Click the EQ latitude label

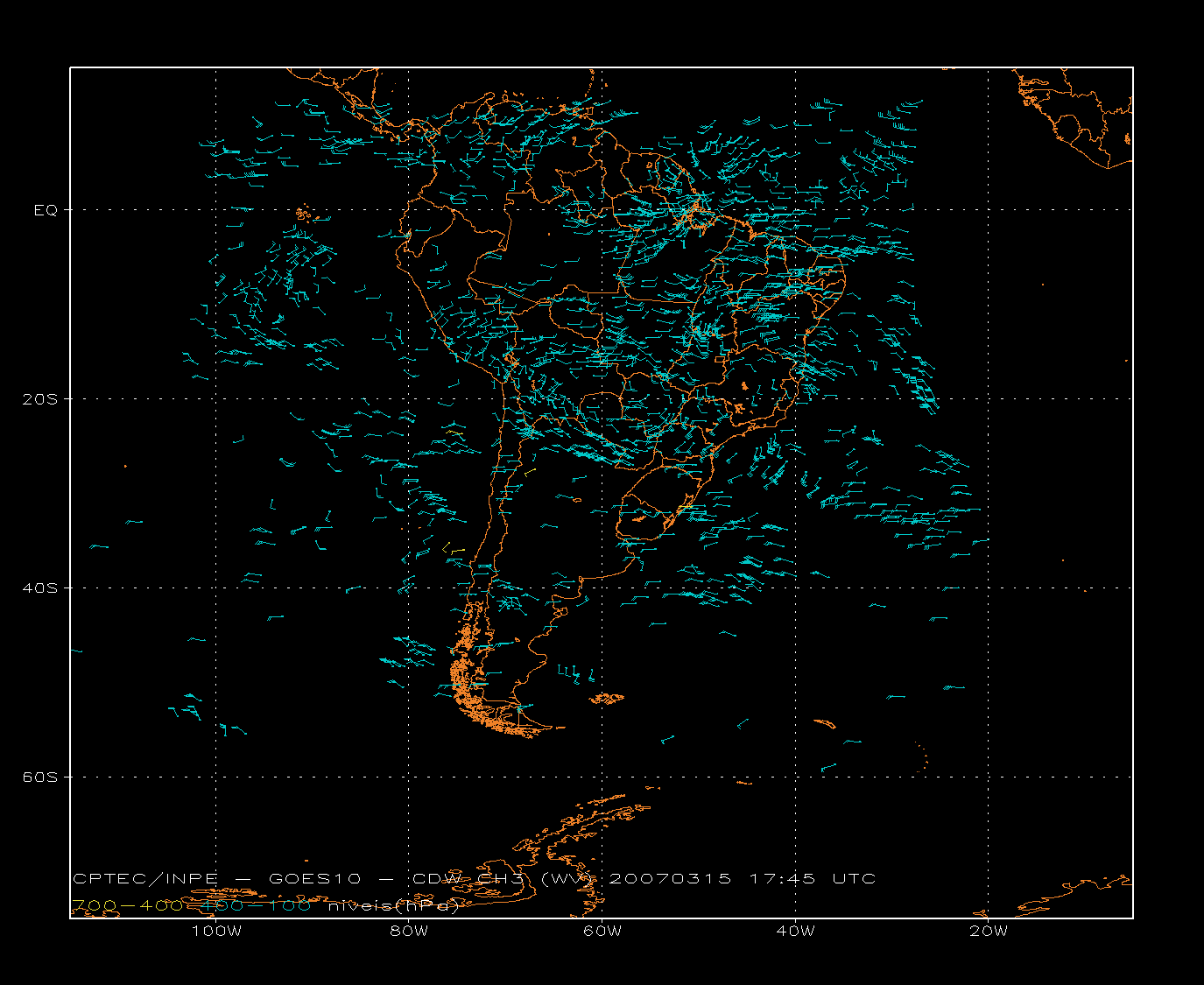point(46,210)
